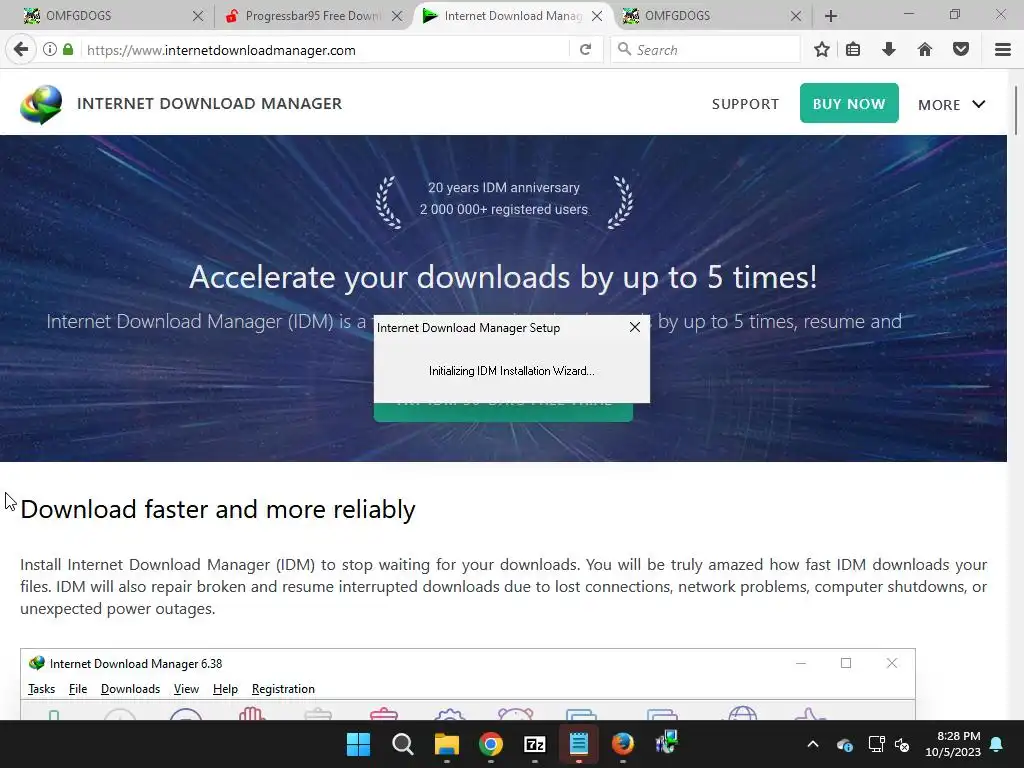Open Help menu in IDM screenshot
1024x768 pixels.
[x=225, y=689]
